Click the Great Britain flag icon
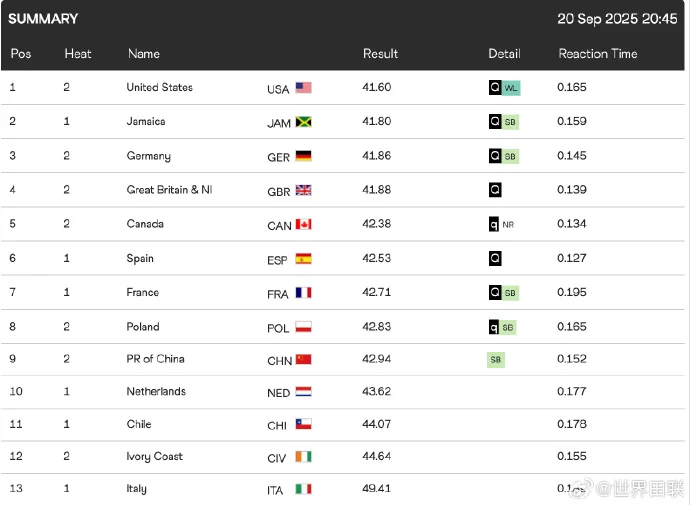This screenshot has width=690, height=505. 304,190
